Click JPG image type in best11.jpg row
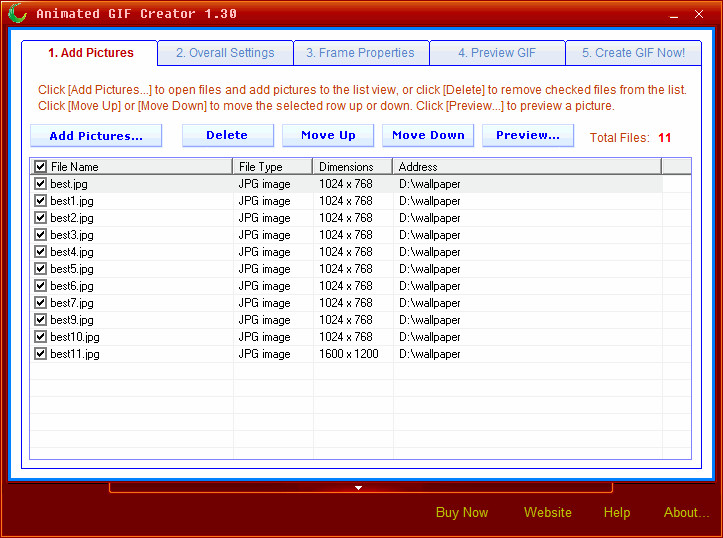This screenshot has width=723, height=538. pos(264,354)
